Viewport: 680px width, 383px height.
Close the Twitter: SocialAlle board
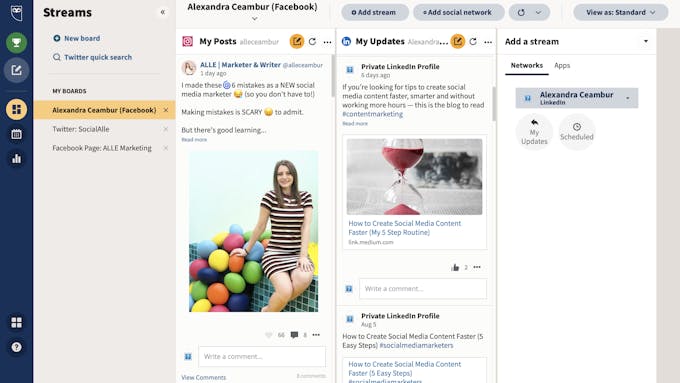pyautogui.click(x=166, y=129)
